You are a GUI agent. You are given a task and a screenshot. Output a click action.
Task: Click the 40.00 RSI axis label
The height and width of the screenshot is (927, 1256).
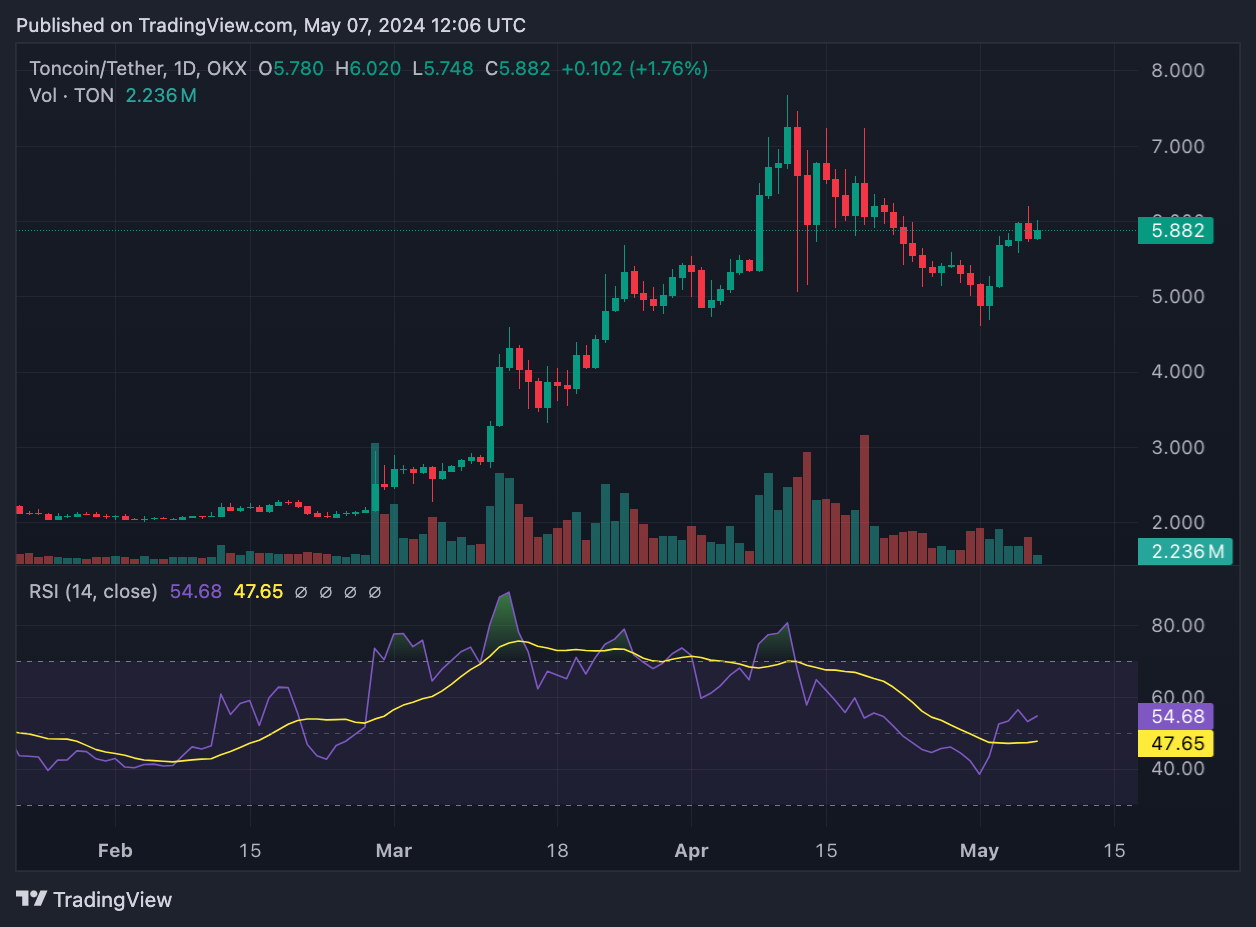(x=1176, y=768)
